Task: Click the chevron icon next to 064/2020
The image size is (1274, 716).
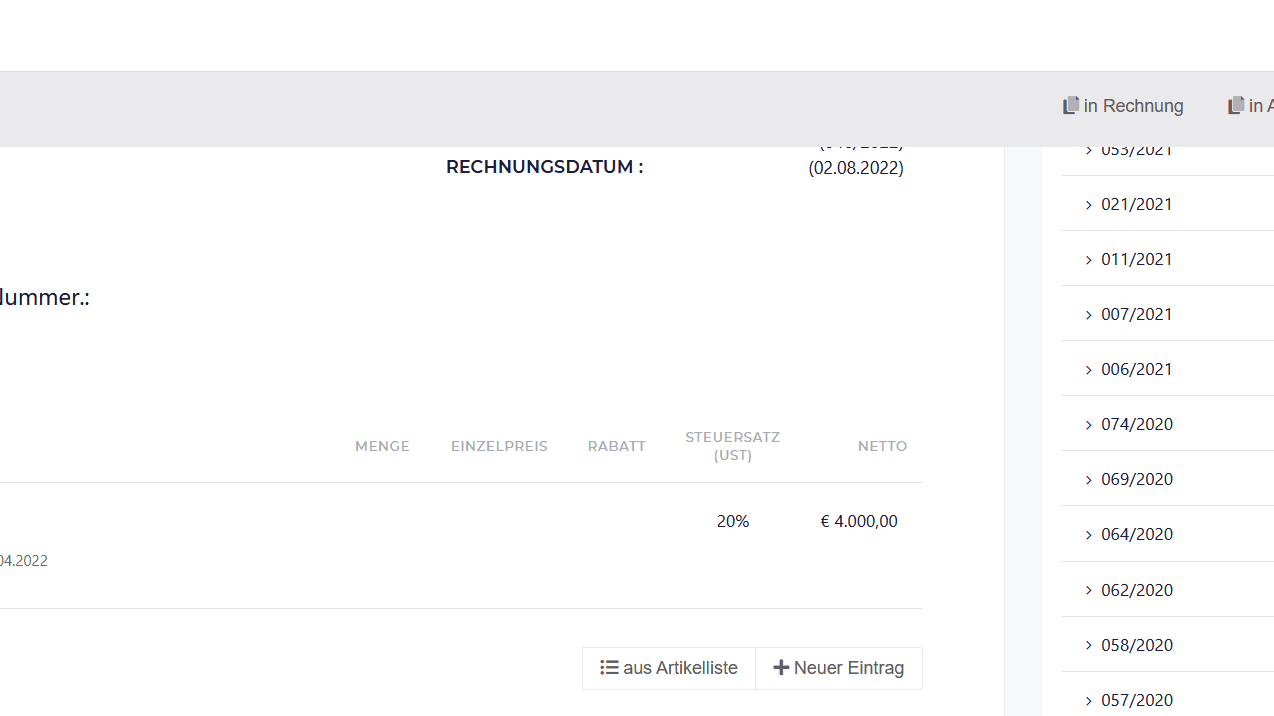Action: click(x=1089, y=535)
